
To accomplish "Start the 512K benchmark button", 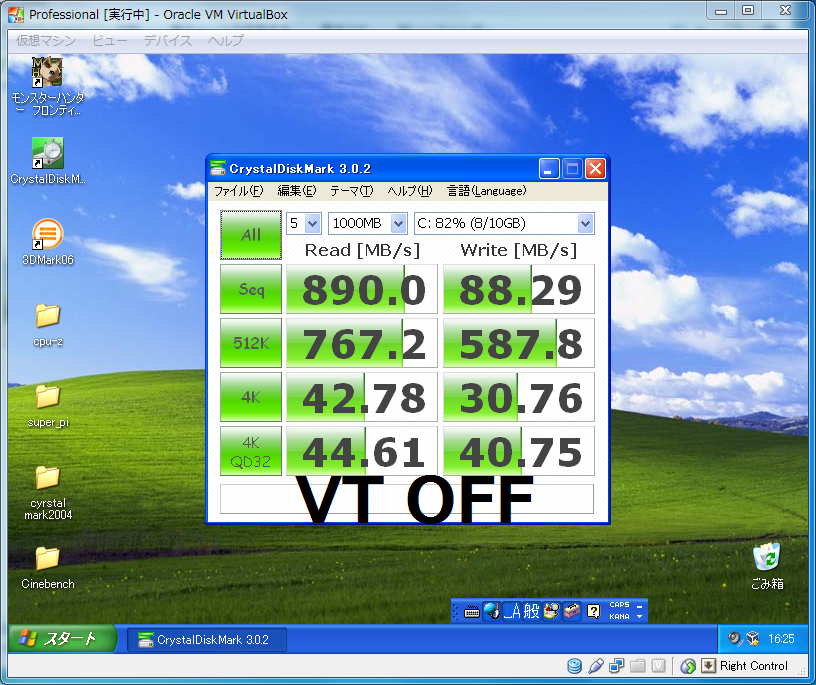I will tap(251, 343).
